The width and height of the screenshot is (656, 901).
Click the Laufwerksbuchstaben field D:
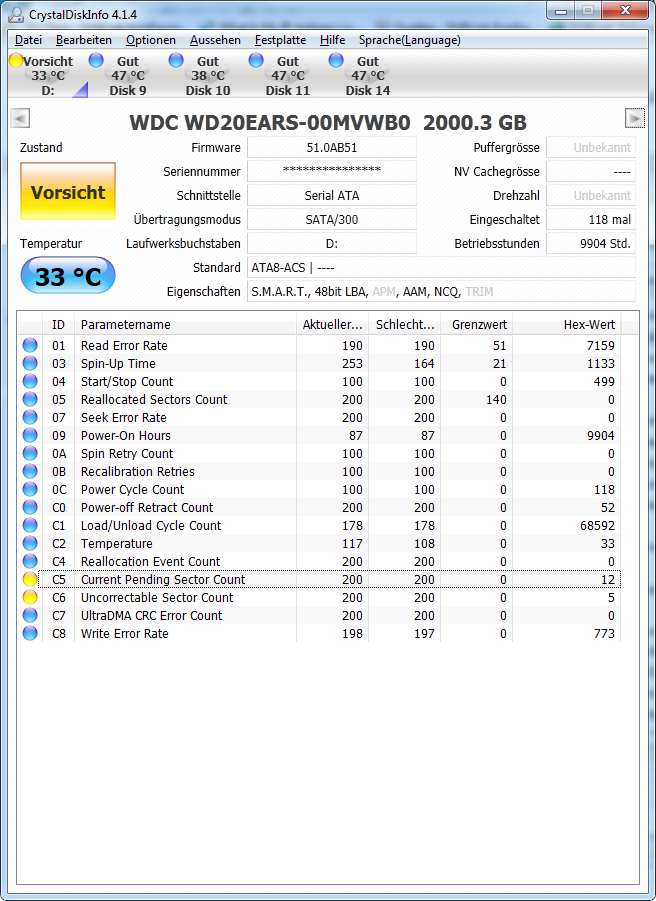coord(332,244)
